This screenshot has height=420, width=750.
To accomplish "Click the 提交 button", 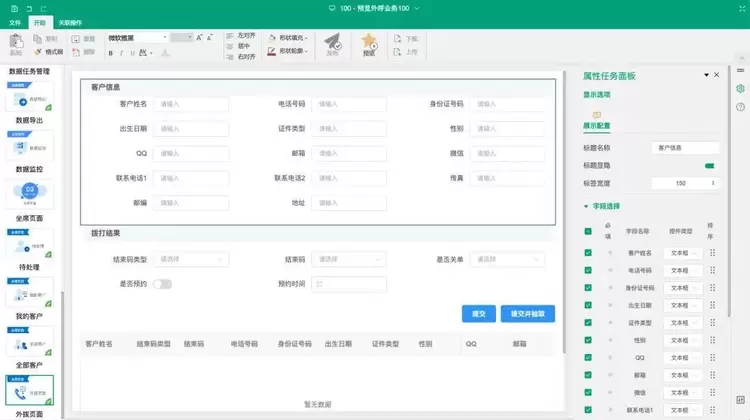I will click(477, 313).
